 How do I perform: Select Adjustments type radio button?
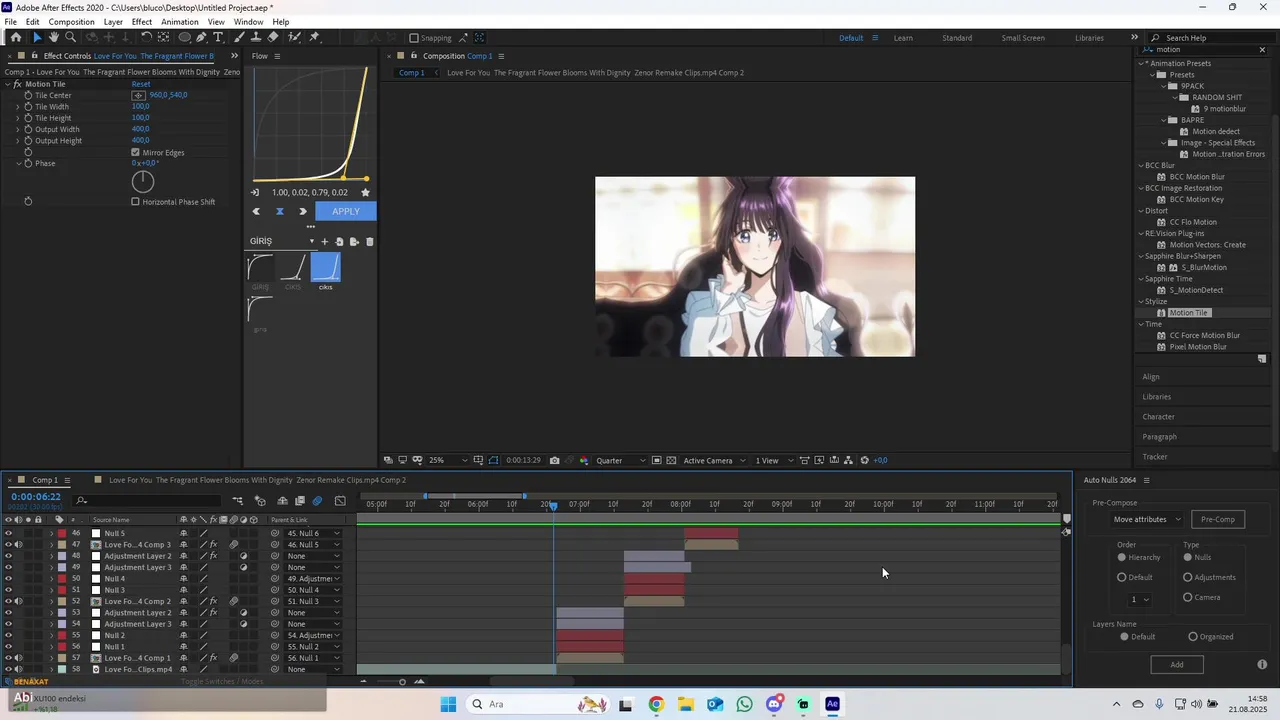(1188, 577)
